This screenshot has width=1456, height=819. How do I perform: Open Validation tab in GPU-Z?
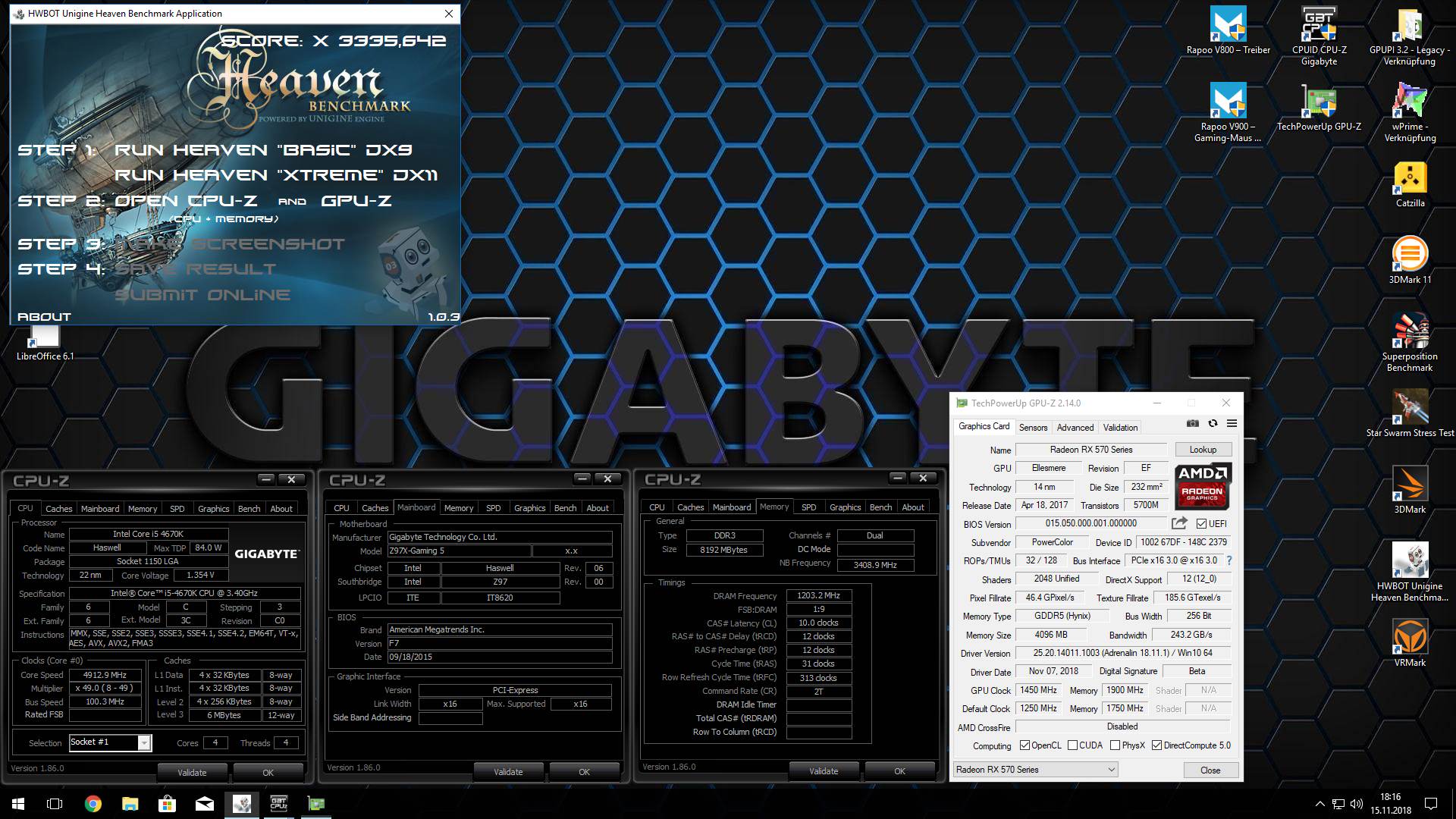click(x=1120, y=428)
